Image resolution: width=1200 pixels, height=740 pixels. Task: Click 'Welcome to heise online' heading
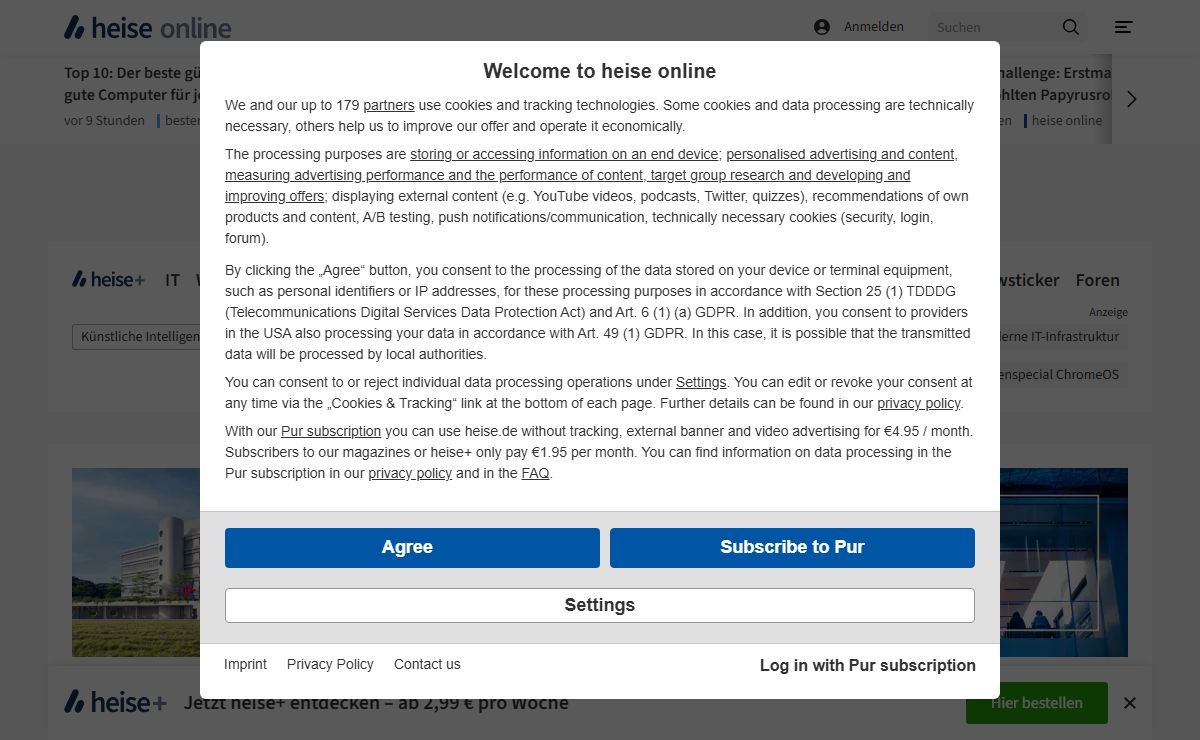point(600,71)
